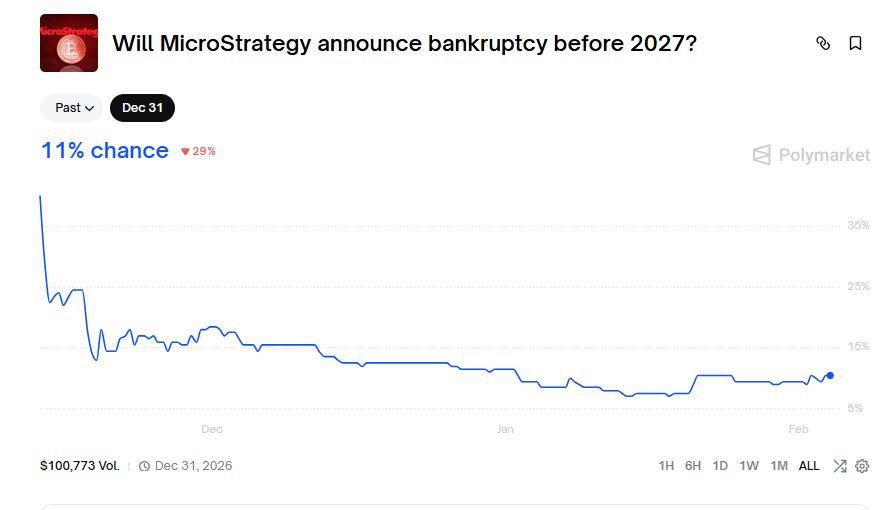
Task: Open chart settings gear icon
Action: click(862, 466)
